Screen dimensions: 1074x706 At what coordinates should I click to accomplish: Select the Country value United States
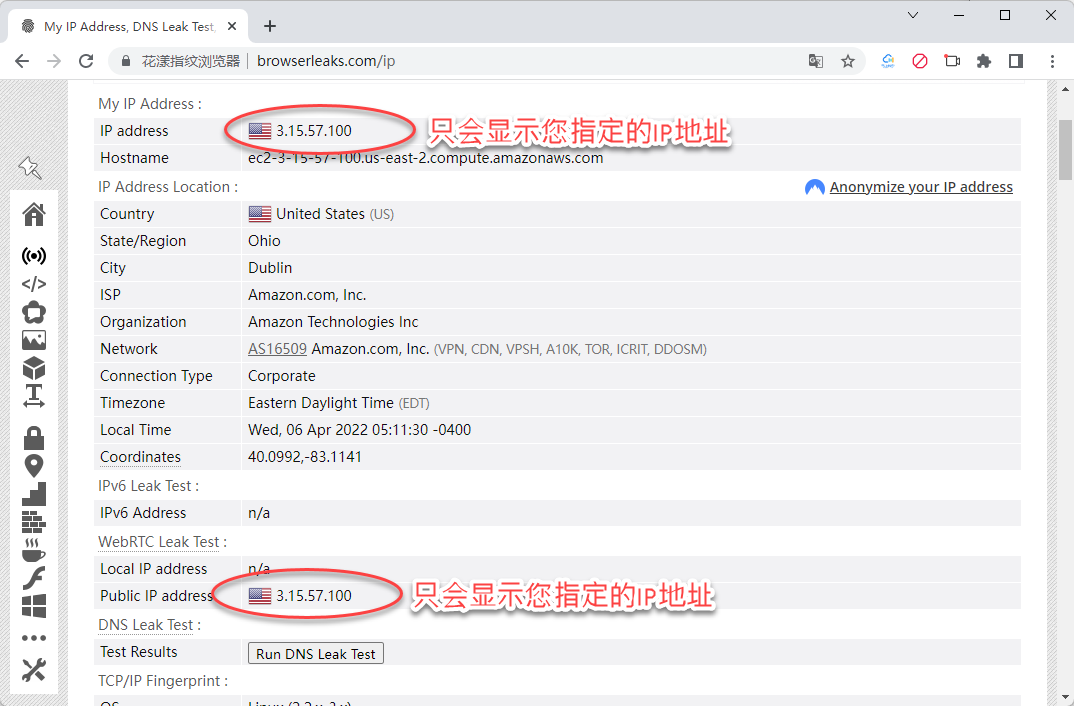(321, 214)
